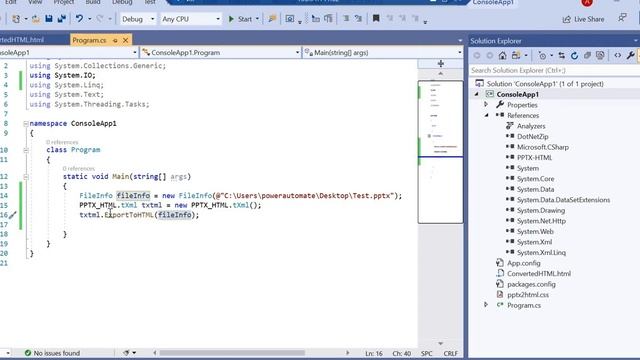640x360 pixels.
Task: Click the Ln: 16 line indicator
Action: [x=374, y=353]
